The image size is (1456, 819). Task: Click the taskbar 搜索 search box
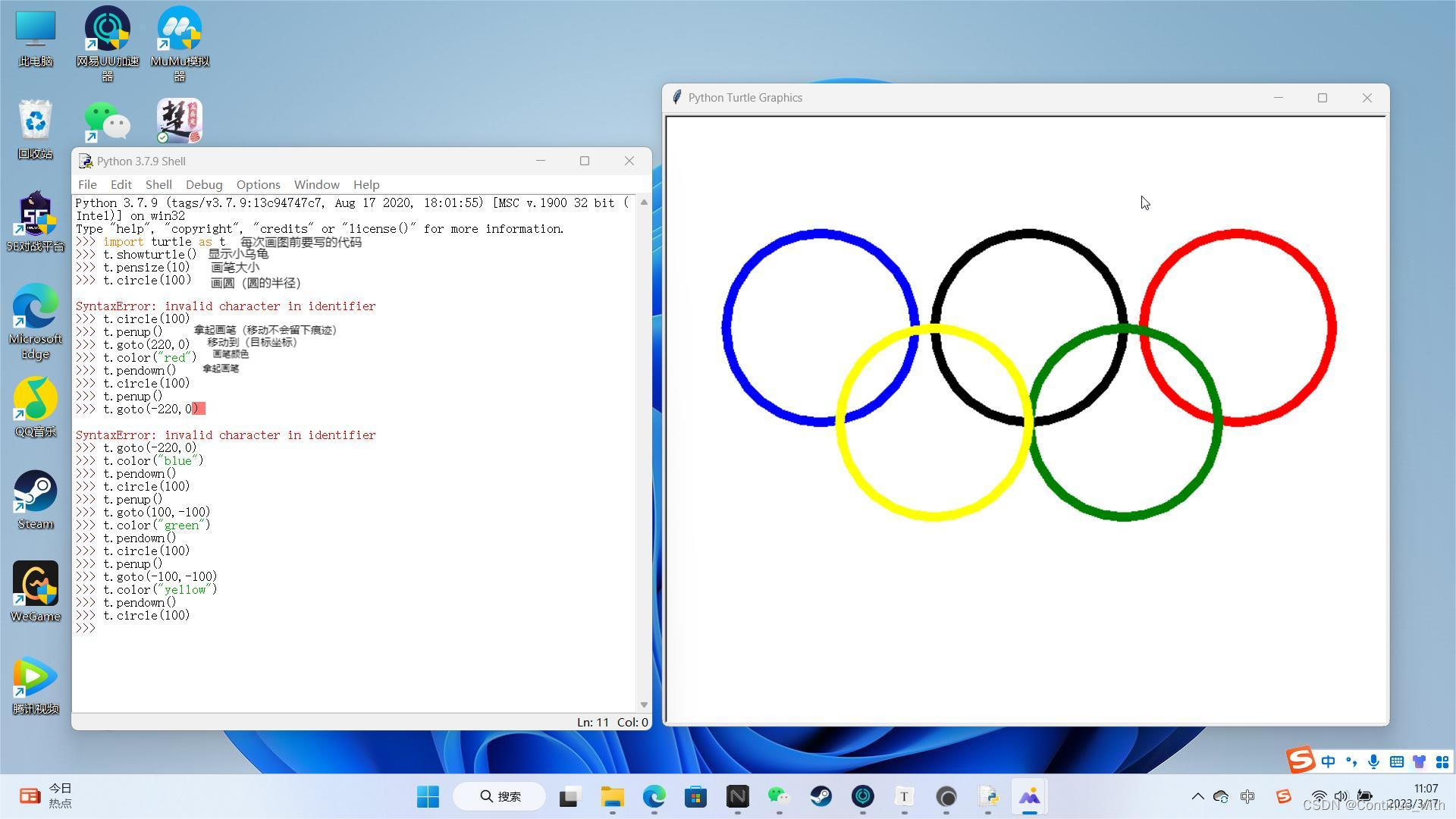(x=500, y=796)
